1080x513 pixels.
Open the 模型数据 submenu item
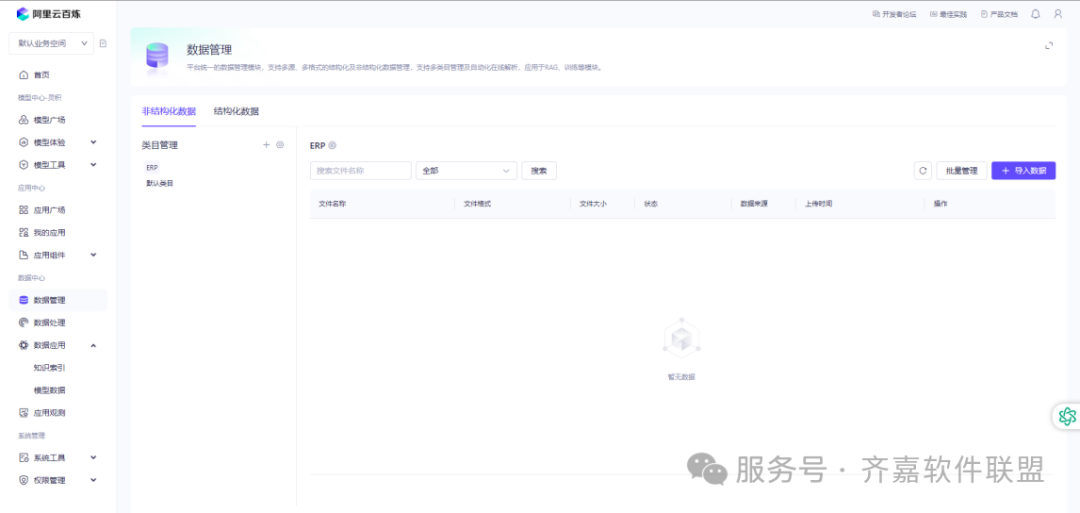pos(50,390)
